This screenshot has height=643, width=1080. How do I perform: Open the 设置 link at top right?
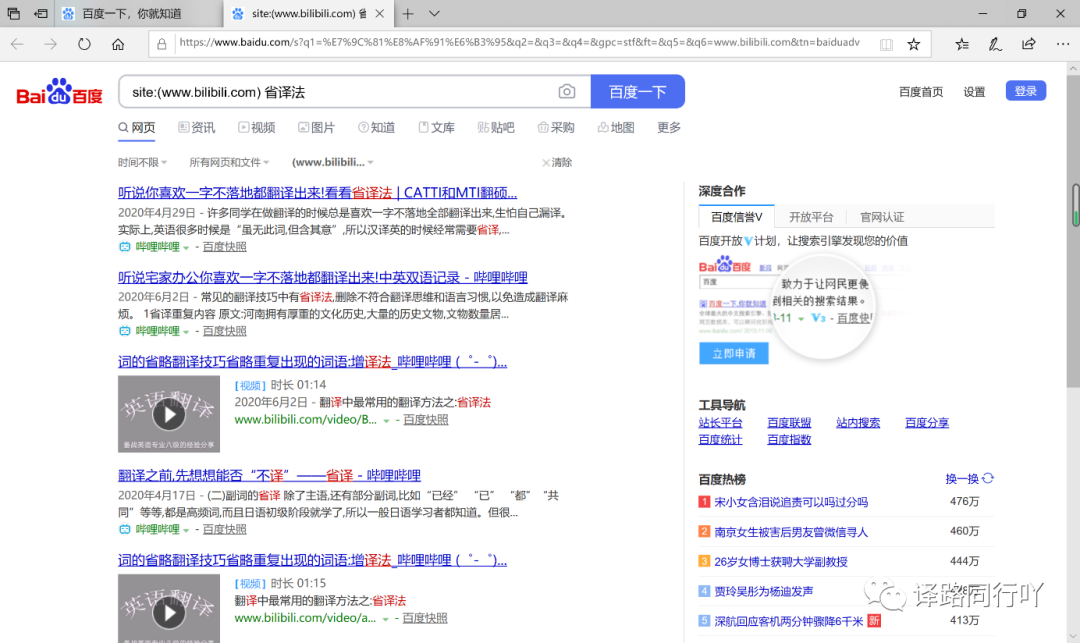(x=974, y=92)
